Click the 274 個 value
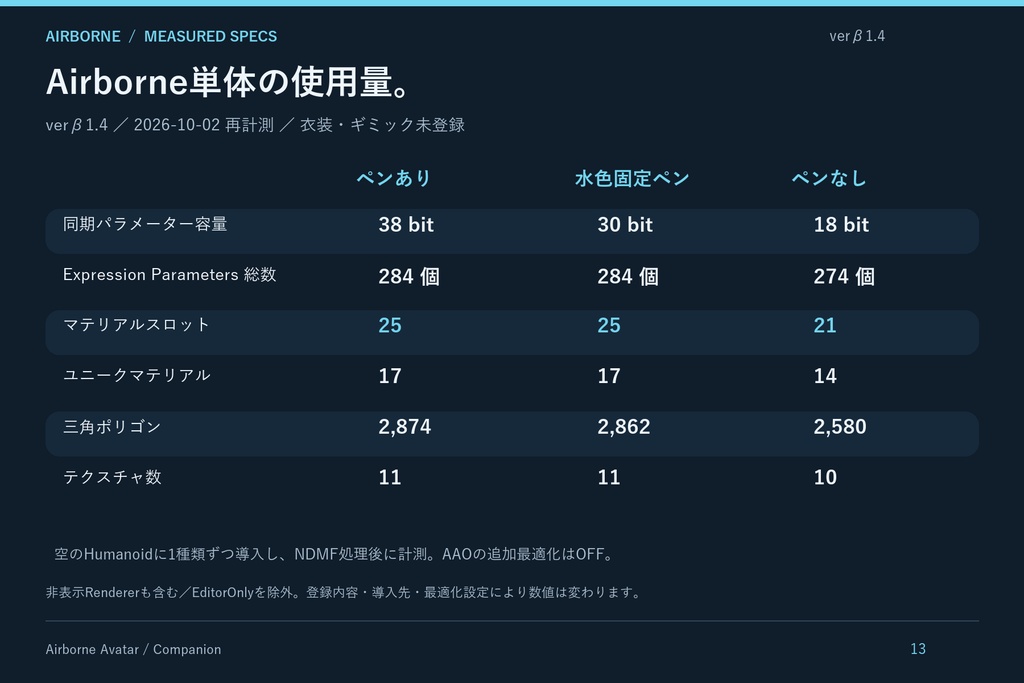Viewport: 1024px width, 683px height. tap(844, 276)
